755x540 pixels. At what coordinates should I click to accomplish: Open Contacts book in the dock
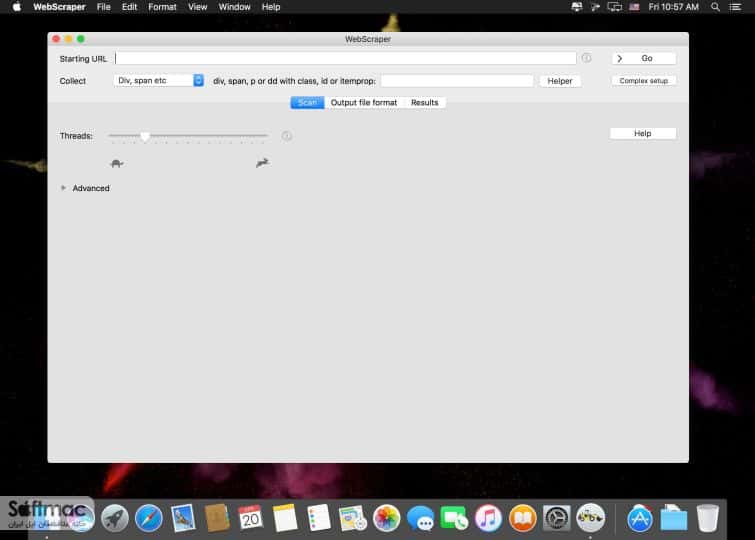click(x=217, y=518)
